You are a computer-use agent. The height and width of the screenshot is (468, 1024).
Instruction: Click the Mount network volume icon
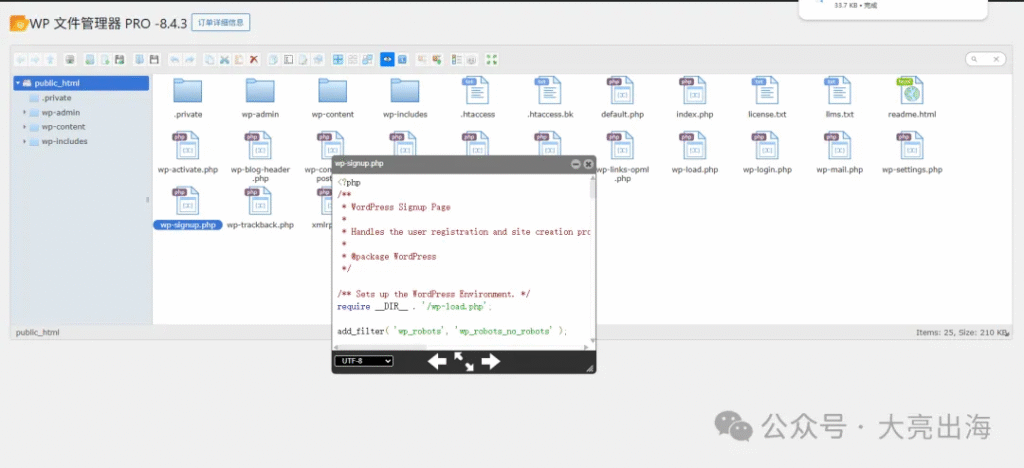pos(70,59)
